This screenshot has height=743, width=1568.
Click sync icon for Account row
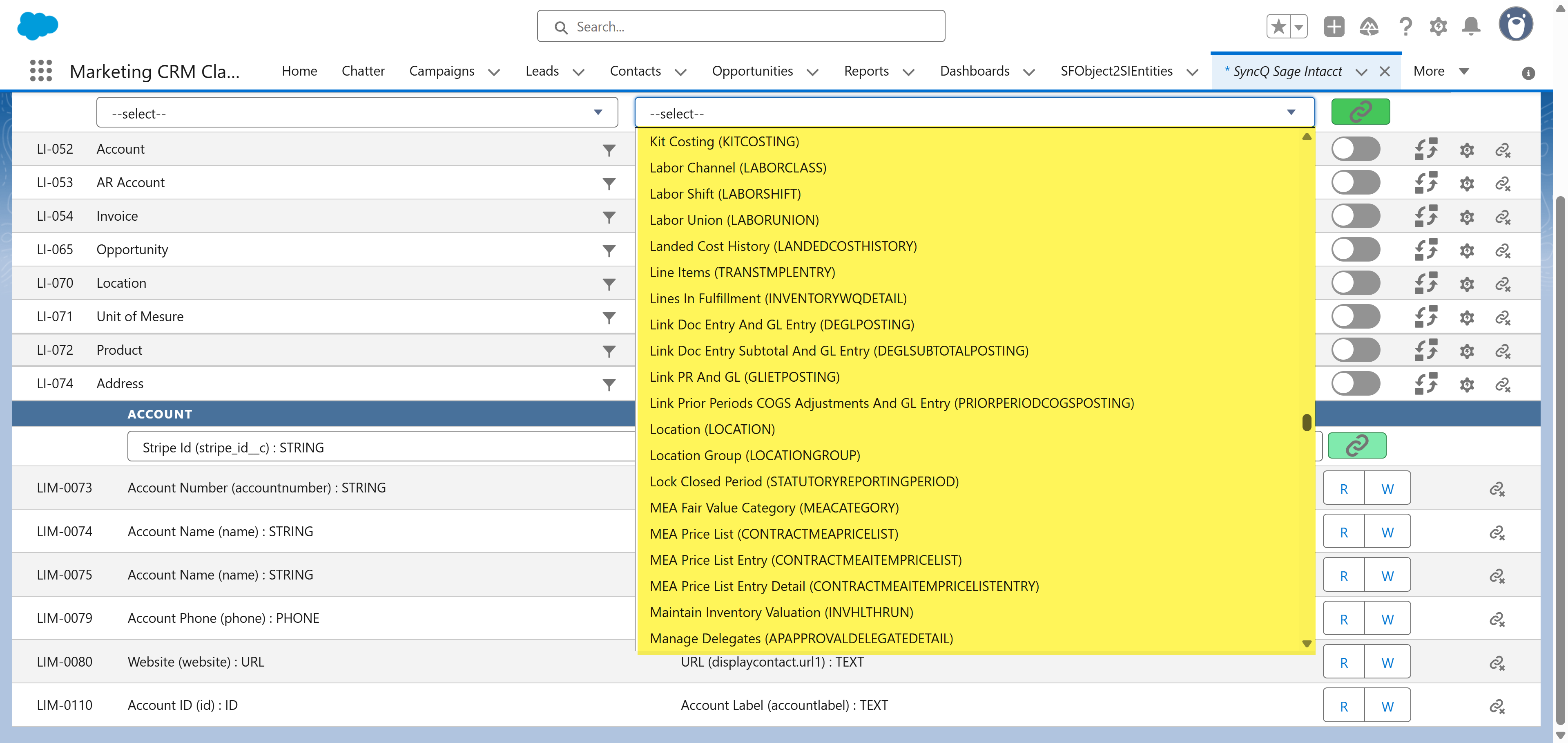point(1425,149)
